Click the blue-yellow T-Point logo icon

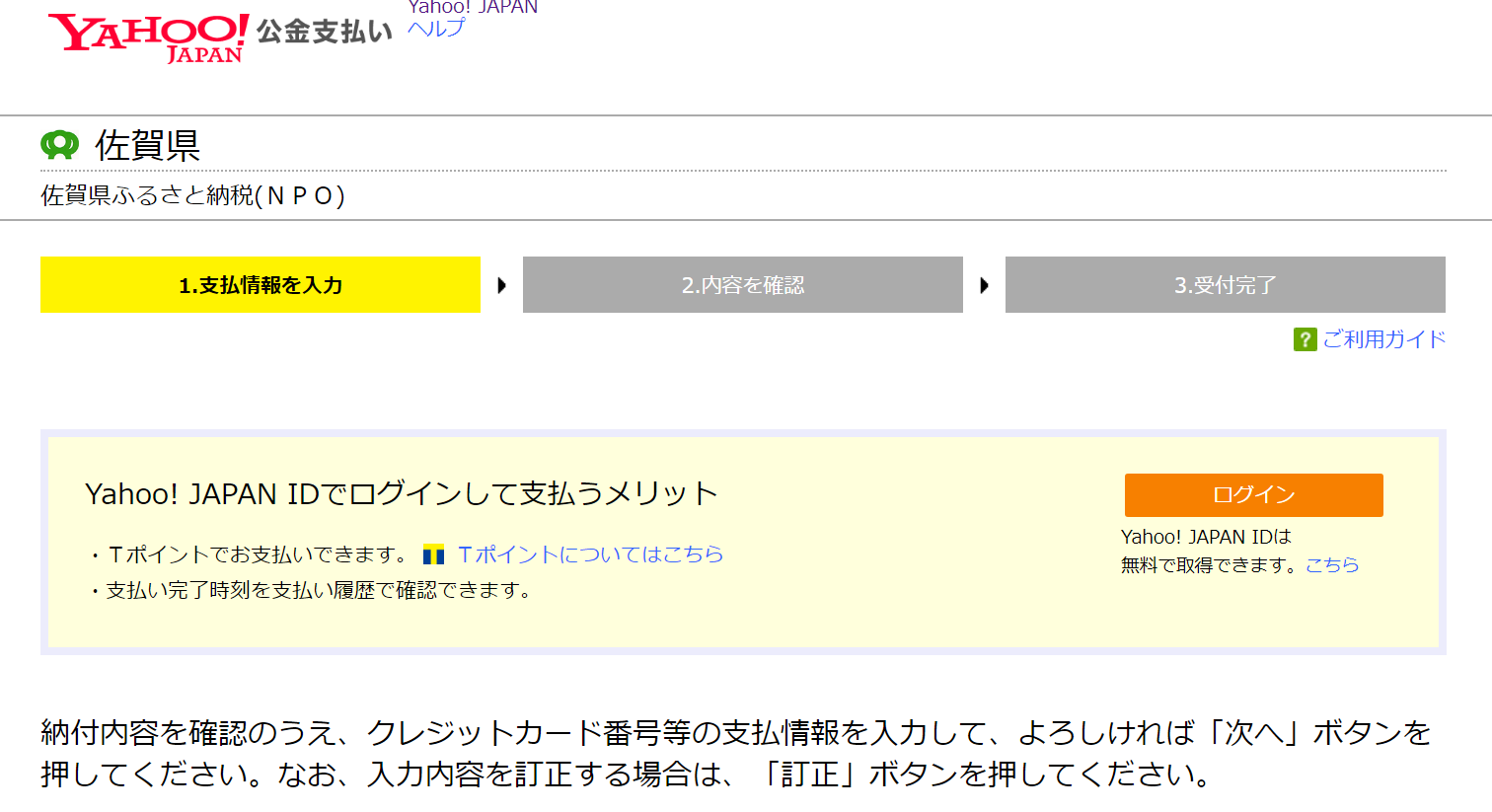pos(433,554)
